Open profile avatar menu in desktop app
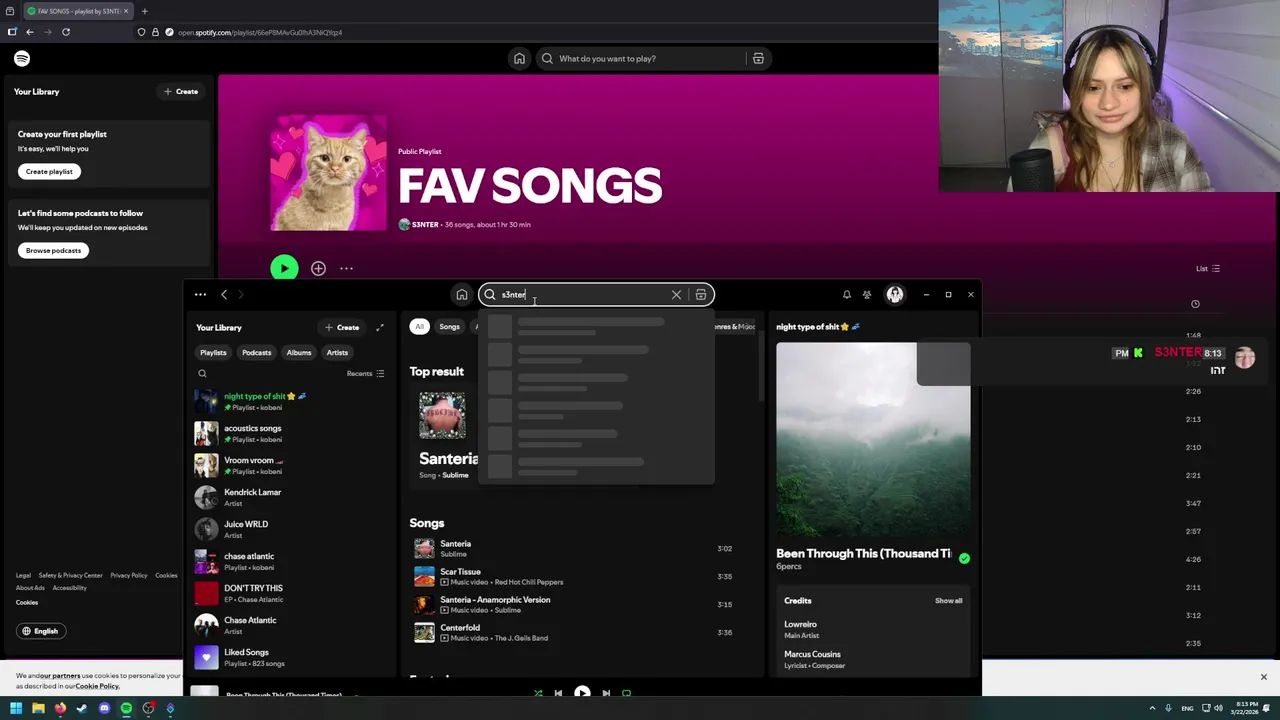This screenshot has height=720, width=1280. point(895,294)
